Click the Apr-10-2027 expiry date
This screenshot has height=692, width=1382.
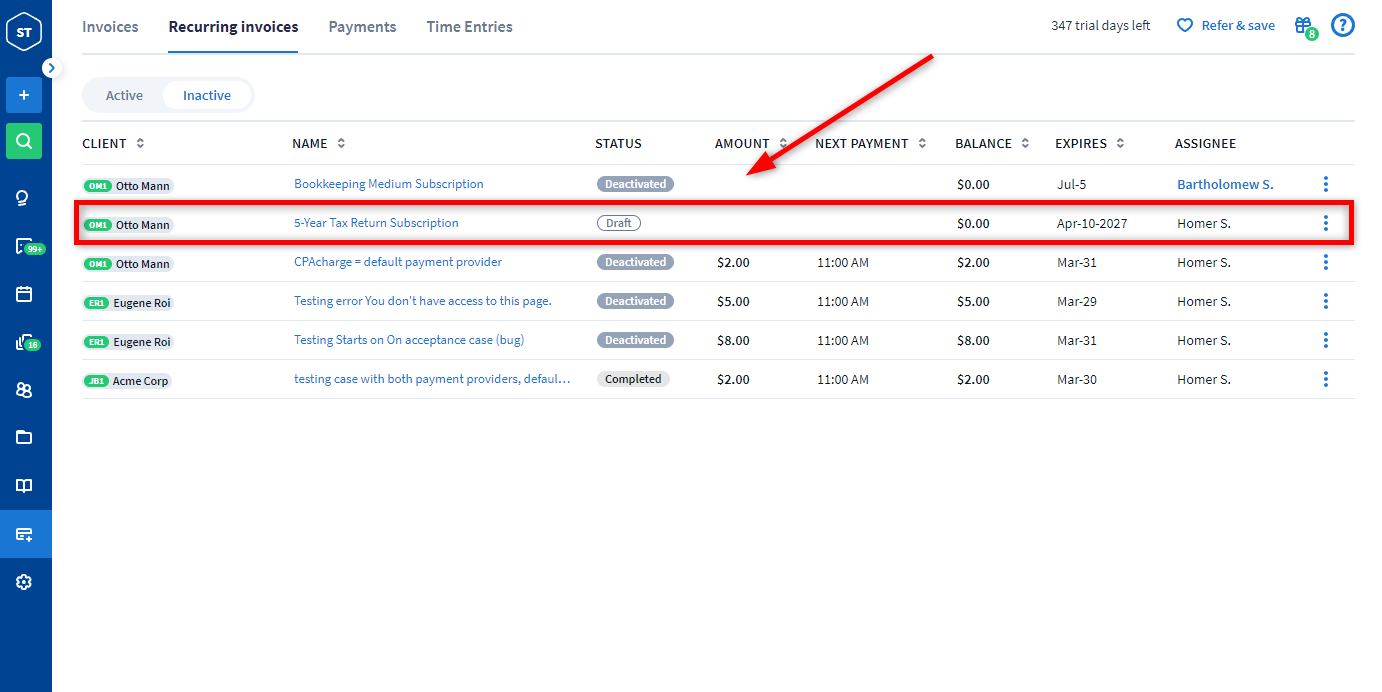[x=1092, y=223]
